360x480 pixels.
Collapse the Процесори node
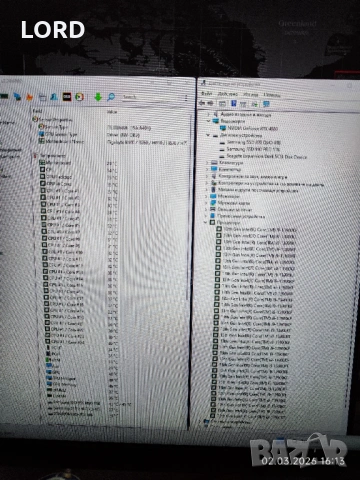pyautogui.click(x=206, y=222)
